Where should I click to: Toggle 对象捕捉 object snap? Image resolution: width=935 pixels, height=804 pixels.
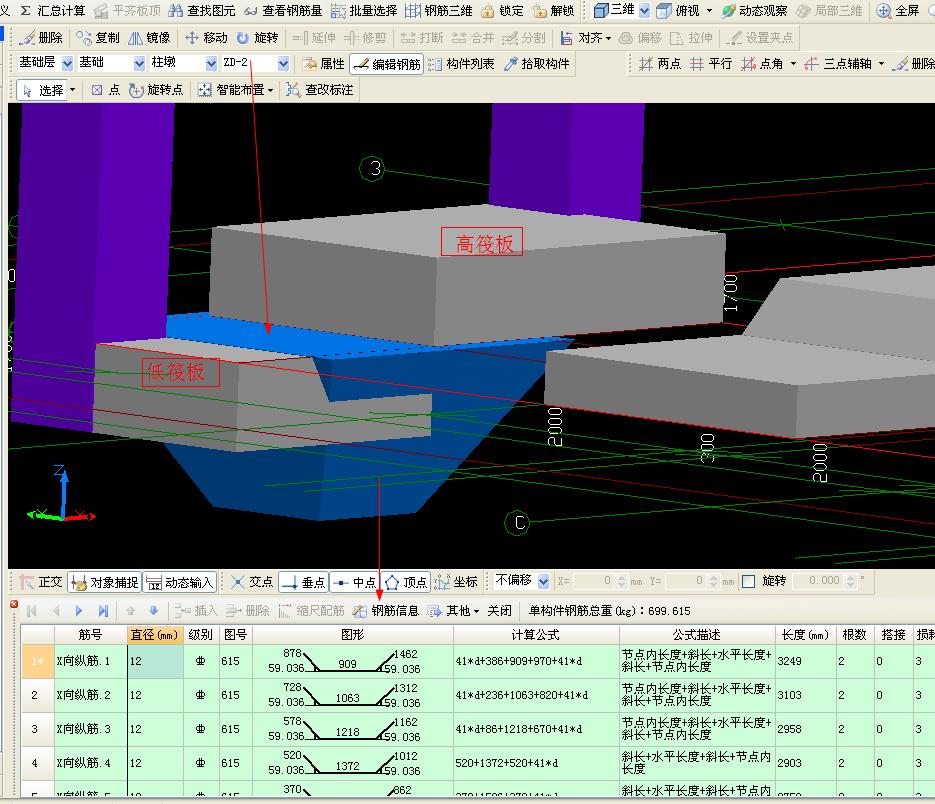[x=104, y=582]
